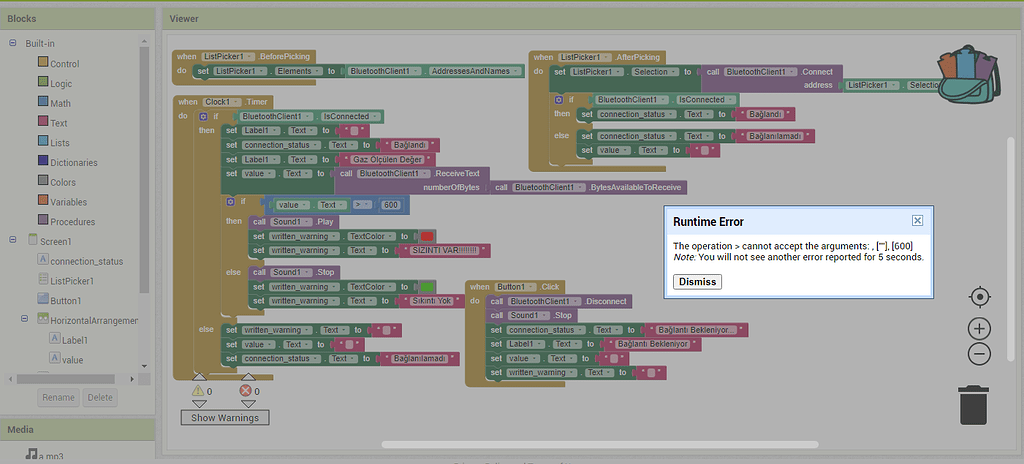Zoom in with the plus icon

[x=979, y=328]
